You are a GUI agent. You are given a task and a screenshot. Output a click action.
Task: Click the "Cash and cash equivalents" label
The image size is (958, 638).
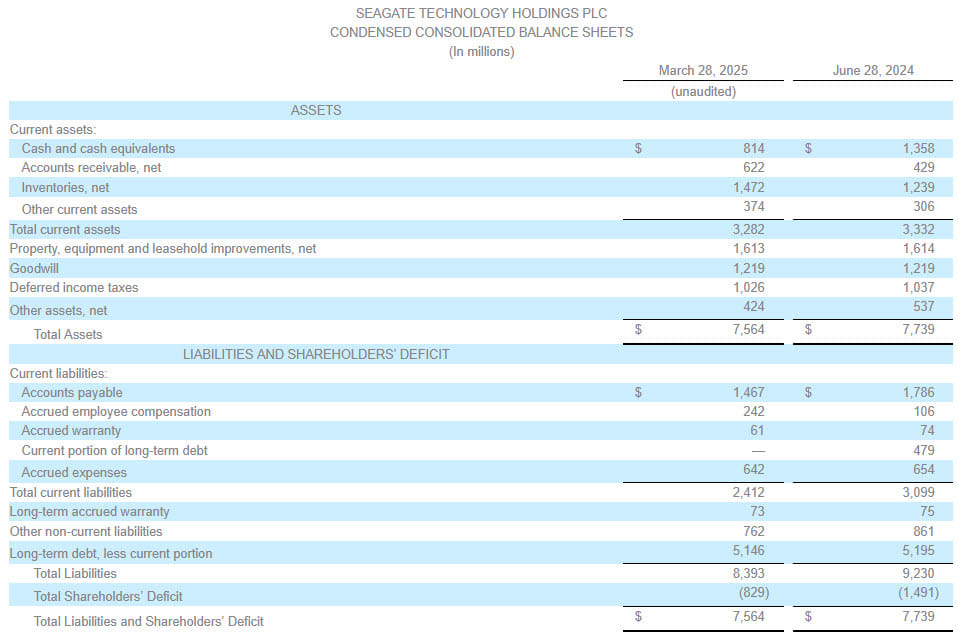(98, 148)
